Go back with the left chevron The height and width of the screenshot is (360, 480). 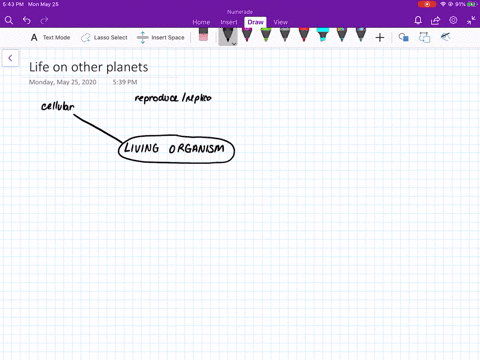[x=10, y=58]
